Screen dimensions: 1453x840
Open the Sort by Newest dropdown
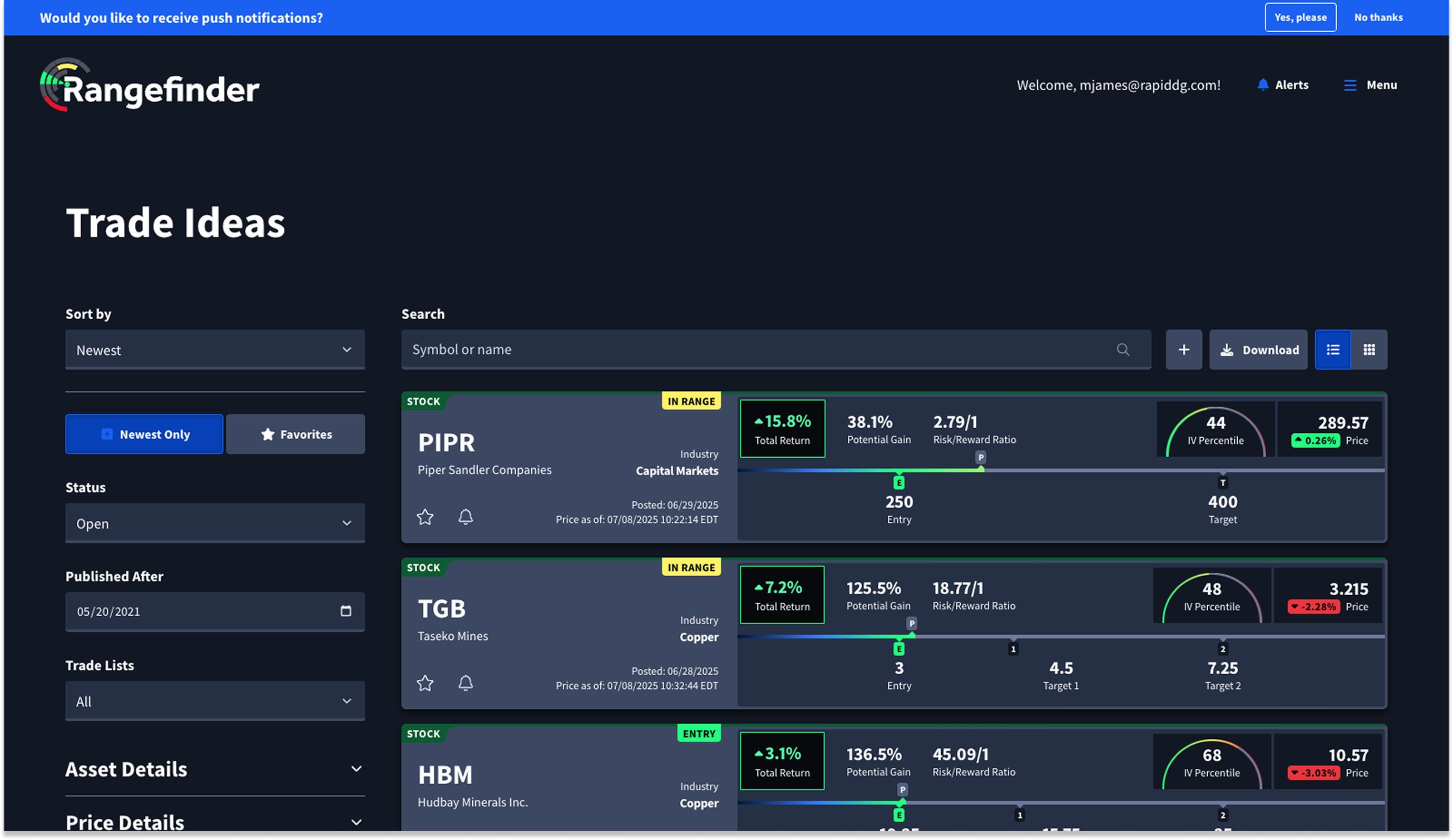[x=214, y=350]
